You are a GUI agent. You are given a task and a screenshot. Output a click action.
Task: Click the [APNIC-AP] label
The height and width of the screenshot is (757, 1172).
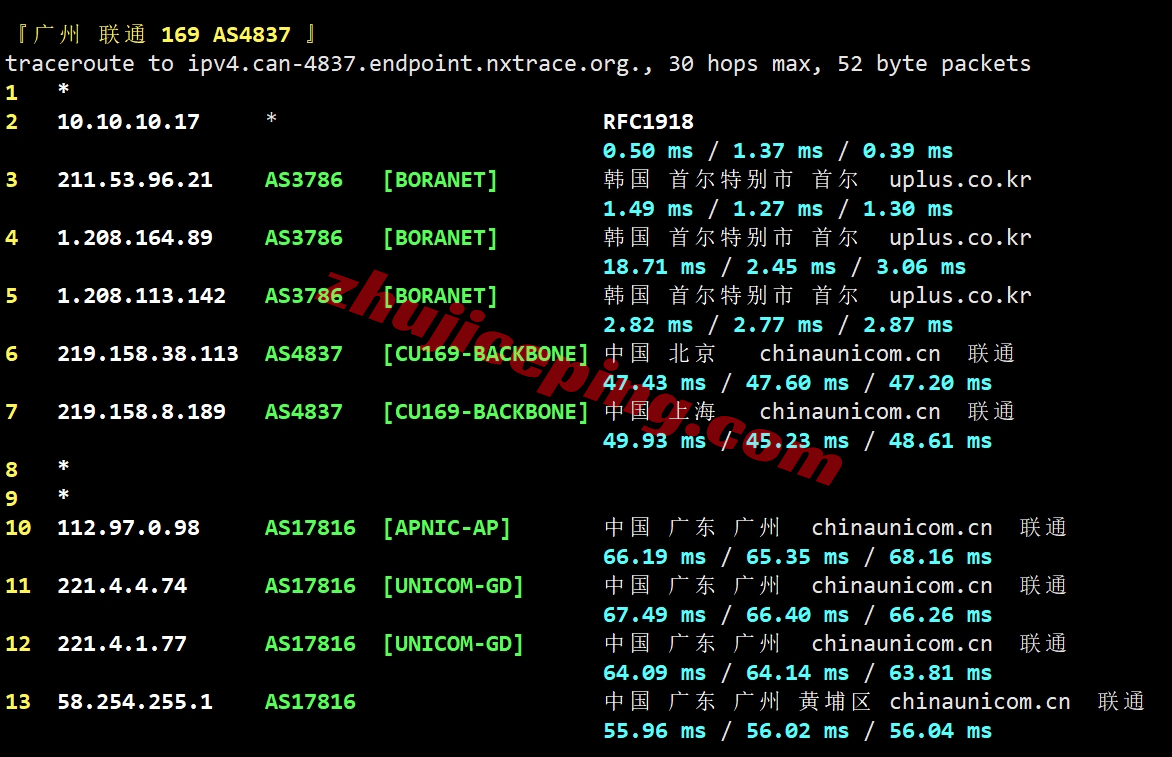coord(446,528)
